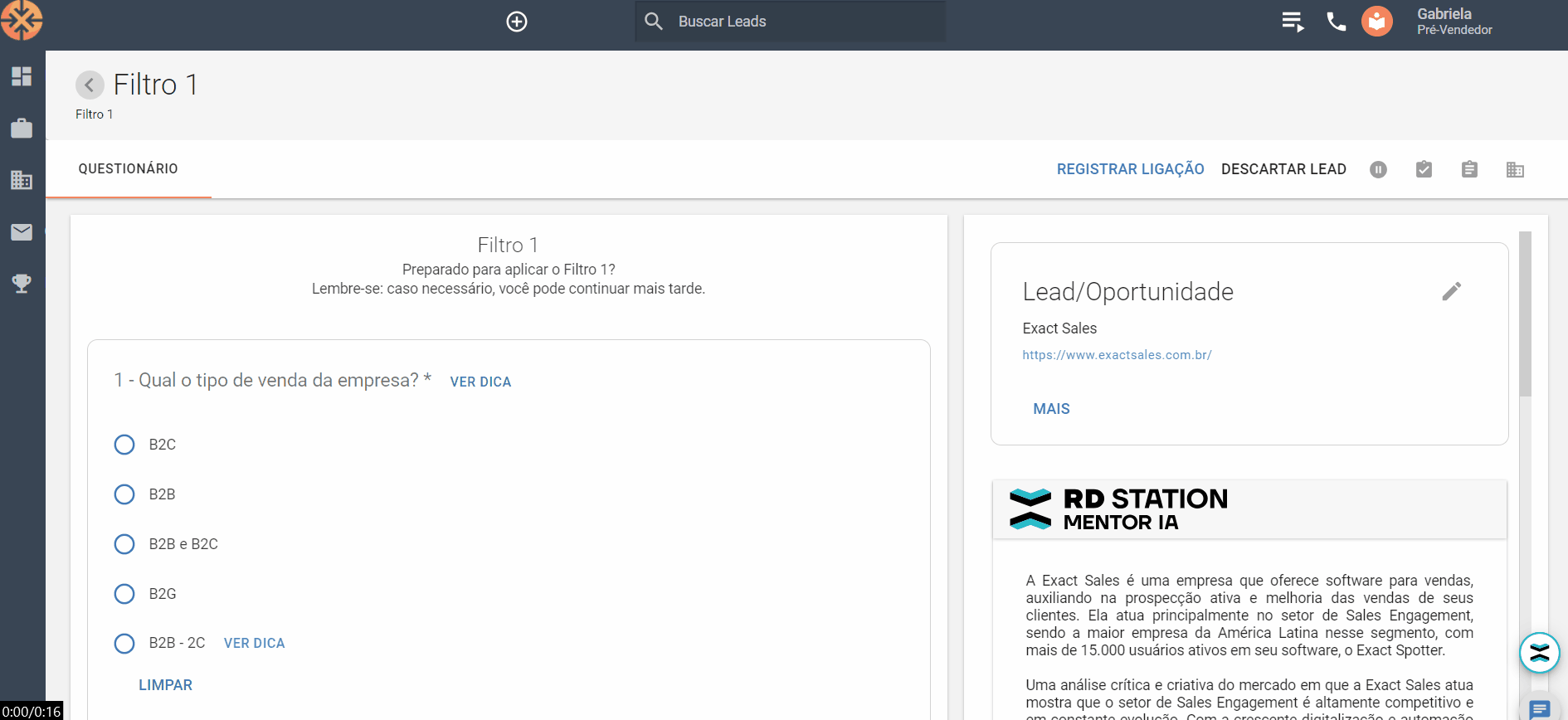Open the chat bubble icon
The image size is (1568, 720).
(1540, 710)
